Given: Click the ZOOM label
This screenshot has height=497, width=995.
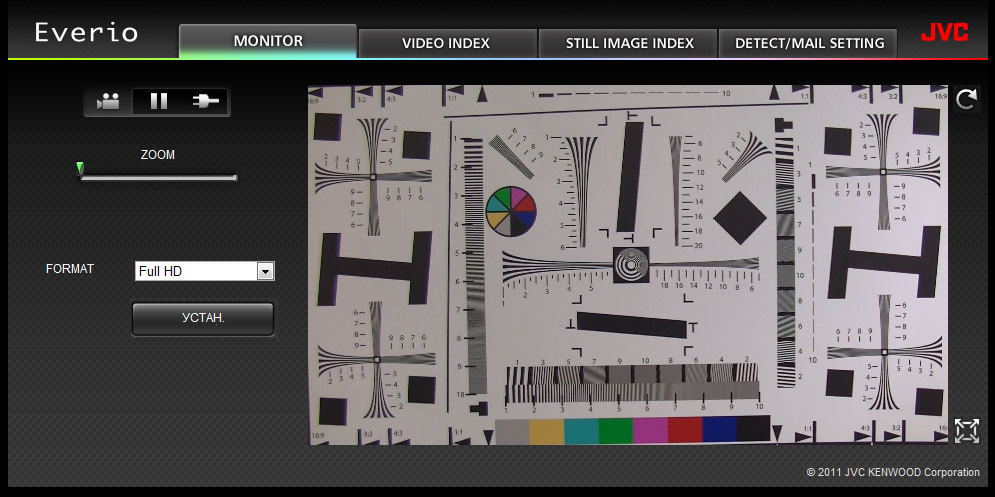Looking at the screenshot, I should pyautogui.click(x=157, y=155).
